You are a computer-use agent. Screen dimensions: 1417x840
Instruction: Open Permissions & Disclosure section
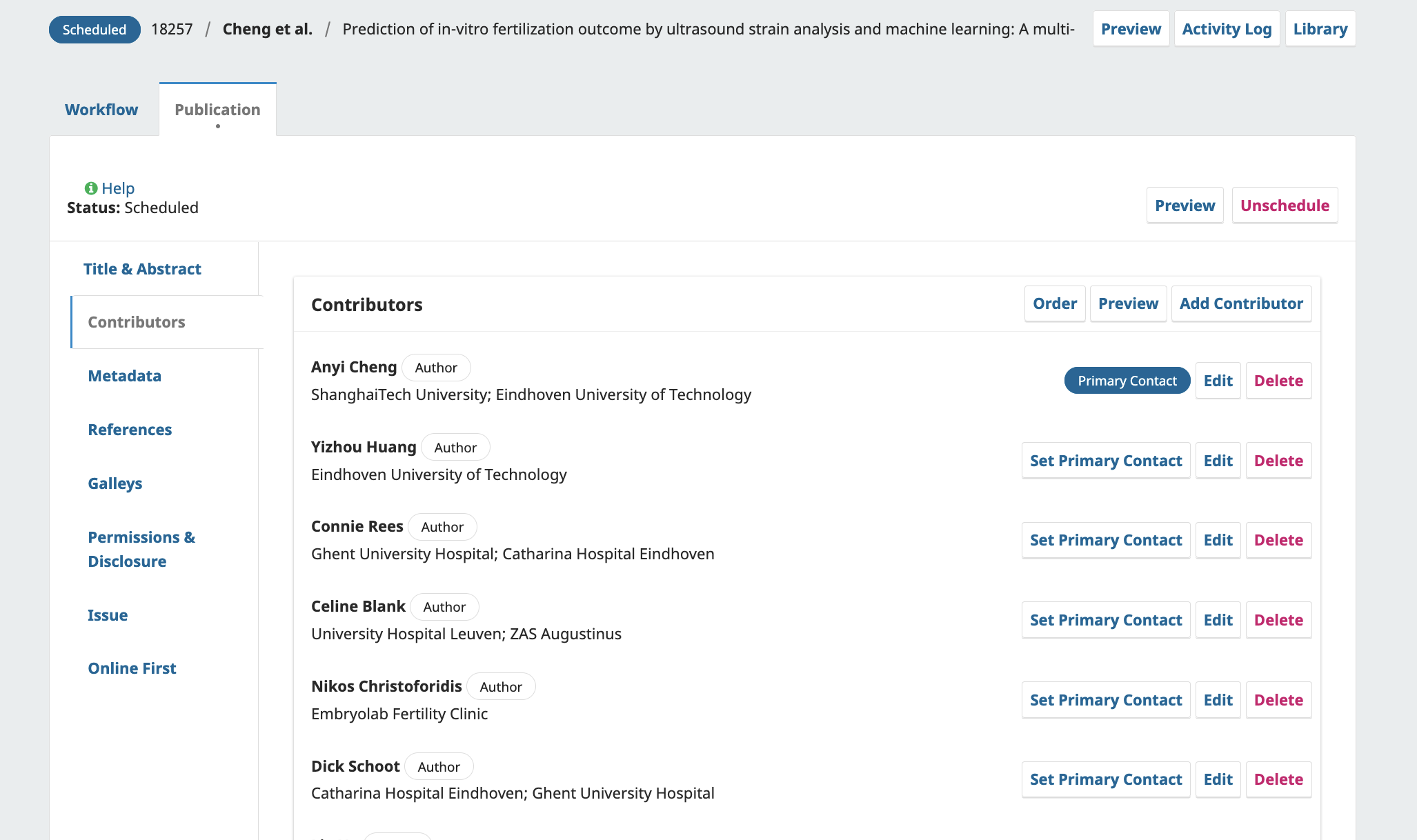point(141,549)
